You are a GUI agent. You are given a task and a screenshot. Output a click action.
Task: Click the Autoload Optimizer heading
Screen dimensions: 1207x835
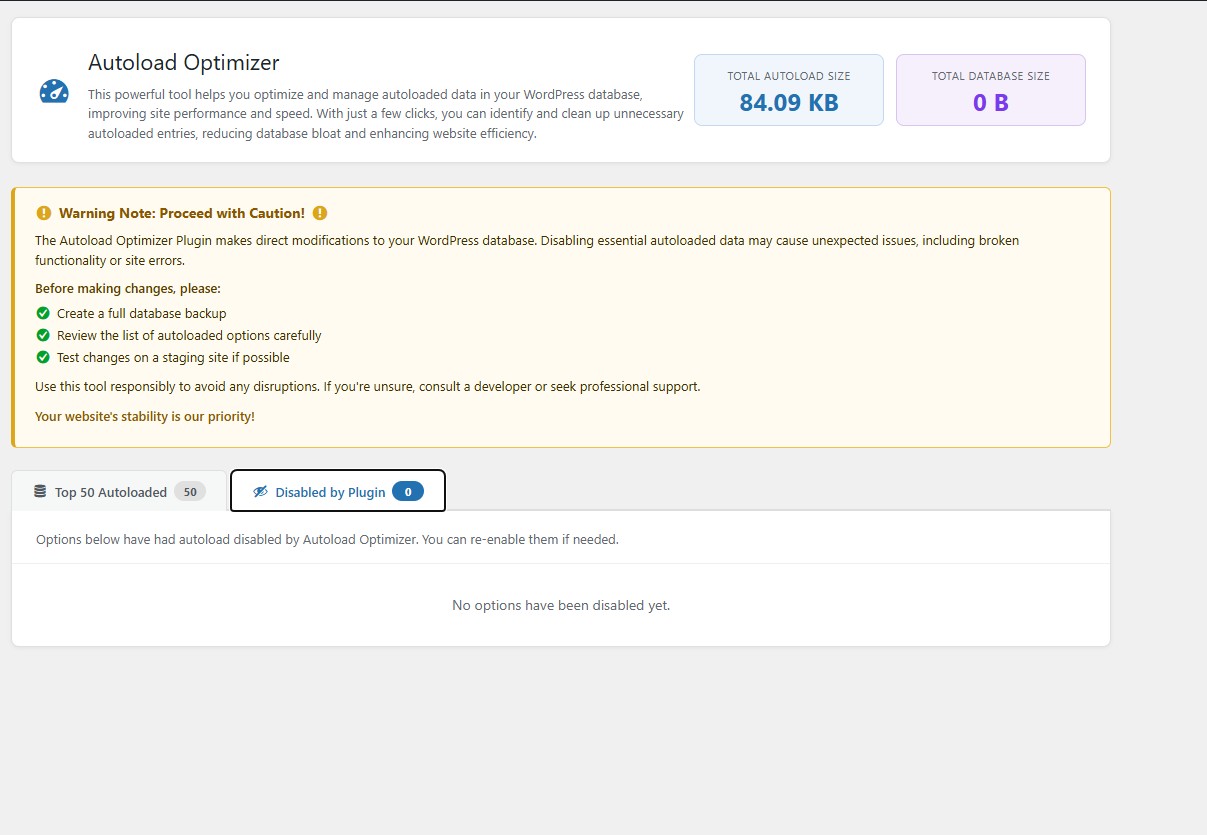(184, 62)
